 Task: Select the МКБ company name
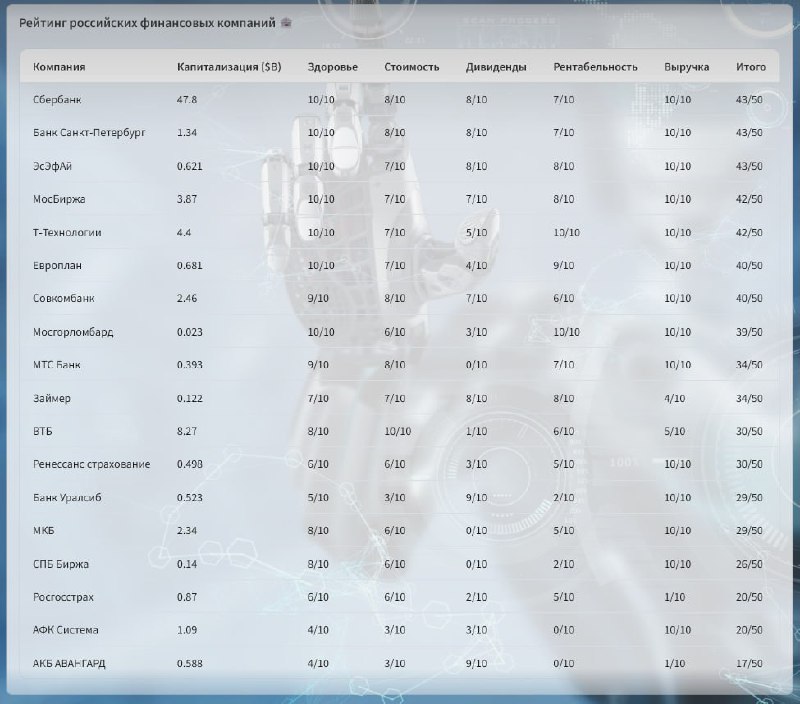coord(44,531)
